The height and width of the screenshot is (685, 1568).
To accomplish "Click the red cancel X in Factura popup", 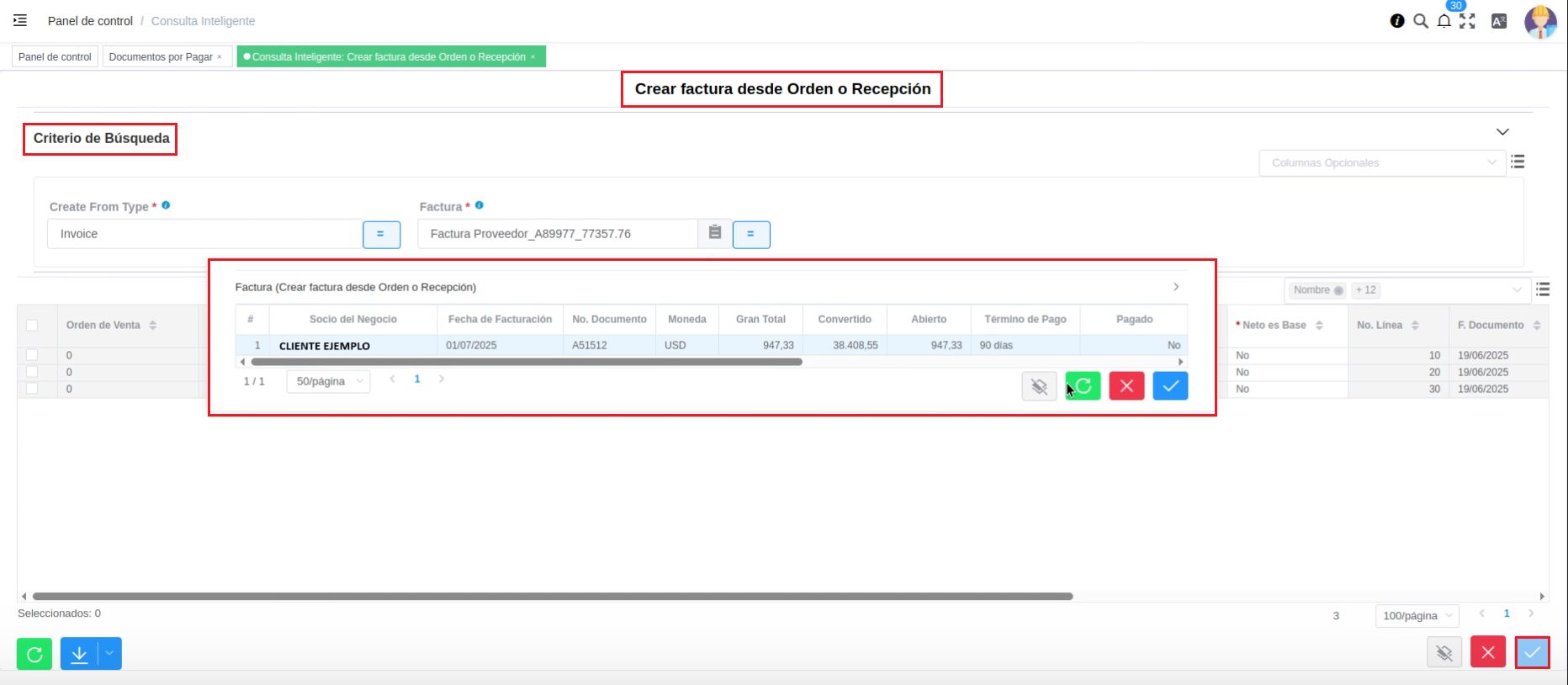I will pyautogui.click(x=1126, y=386).
